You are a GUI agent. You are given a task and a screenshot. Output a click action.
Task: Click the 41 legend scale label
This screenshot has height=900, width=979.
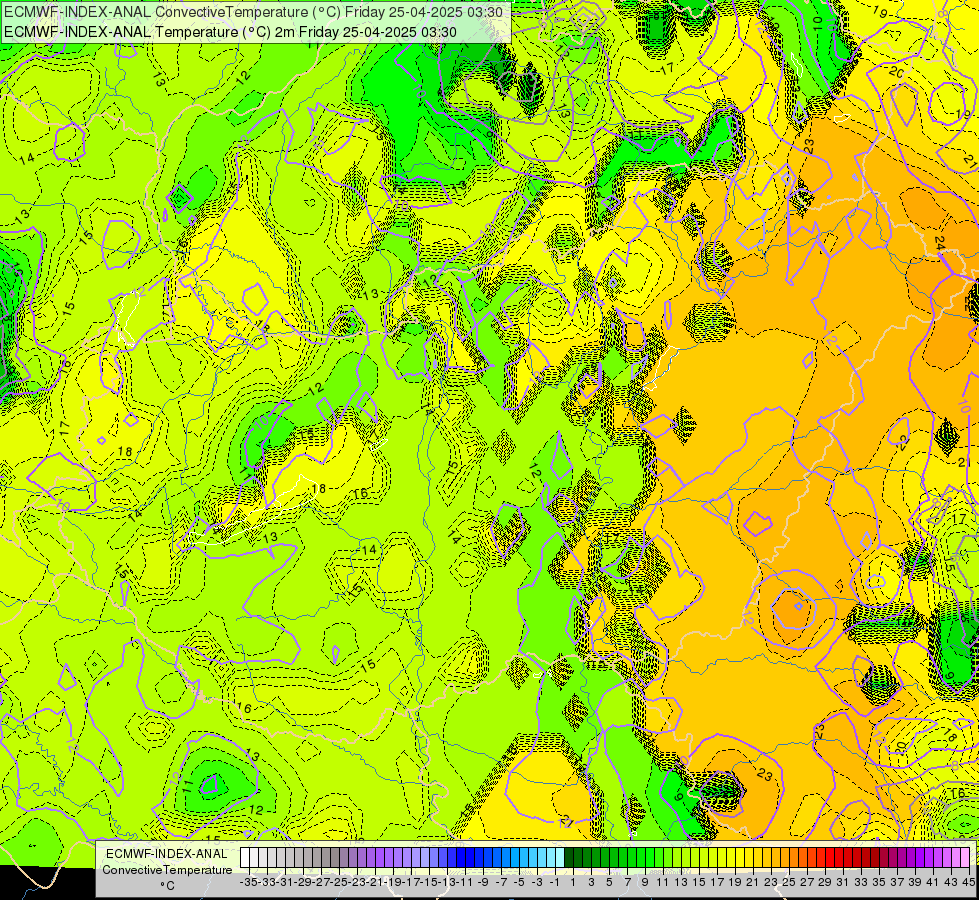point(932,883)
